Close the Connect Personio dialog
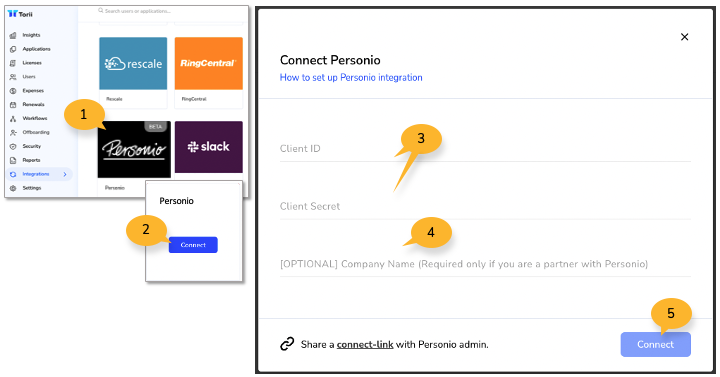720x377 pixels. pos(684,37)
